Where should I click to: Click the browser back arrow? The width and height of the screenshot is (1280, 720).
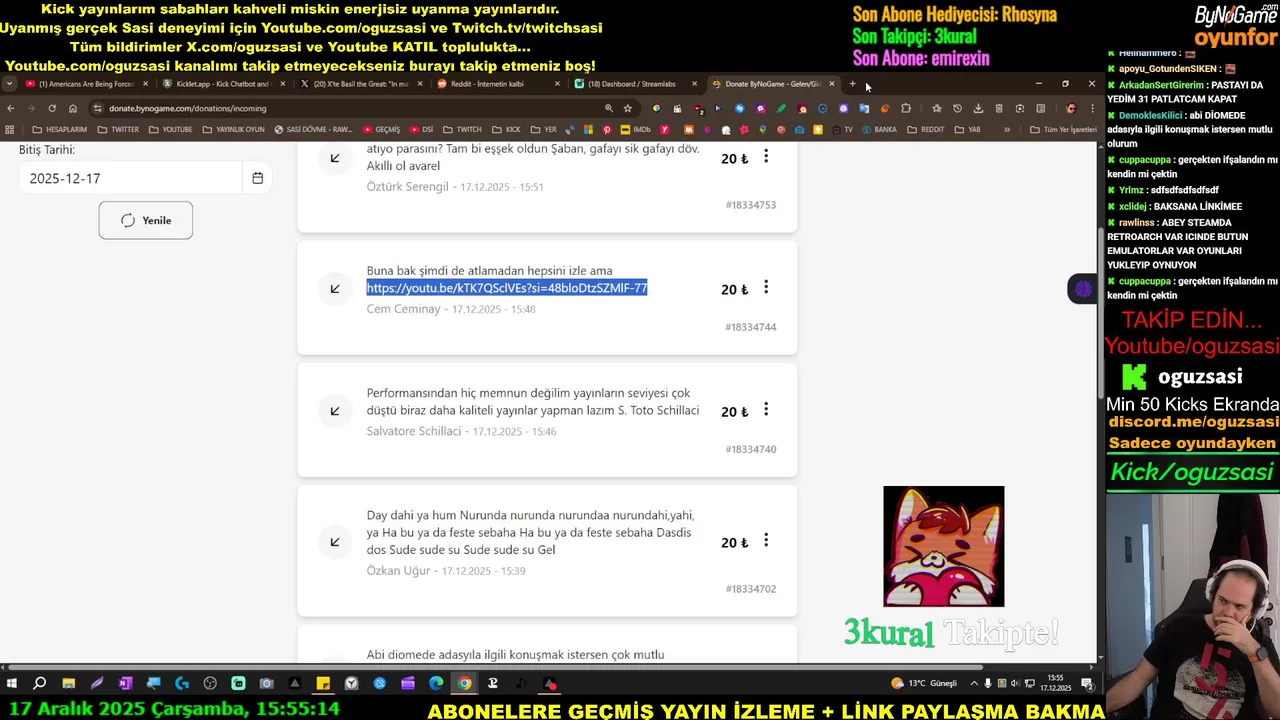[x=11, y=108]
